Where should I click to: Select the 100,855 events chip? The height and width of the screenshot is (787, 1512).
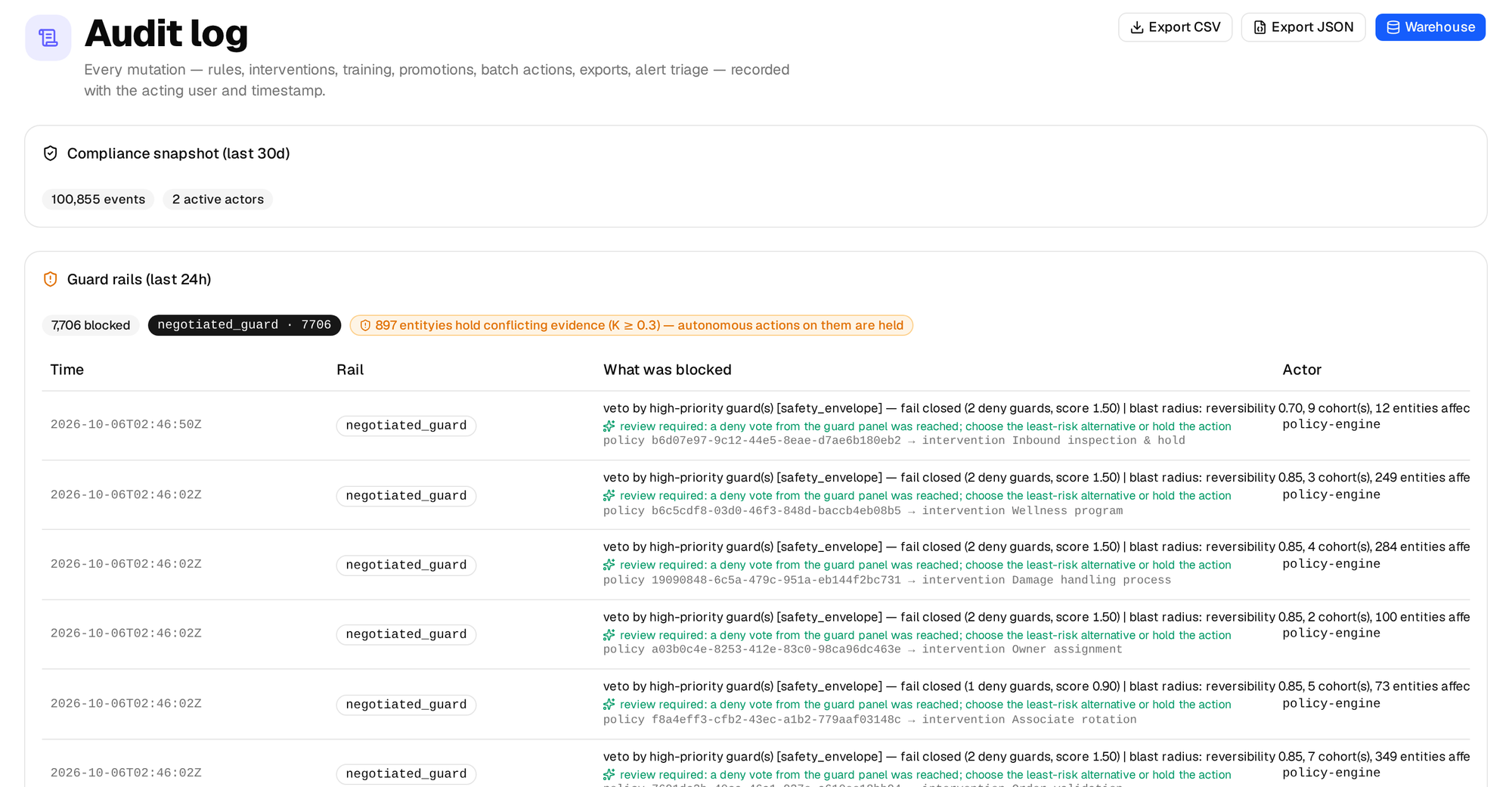click(x=98, y=200)
